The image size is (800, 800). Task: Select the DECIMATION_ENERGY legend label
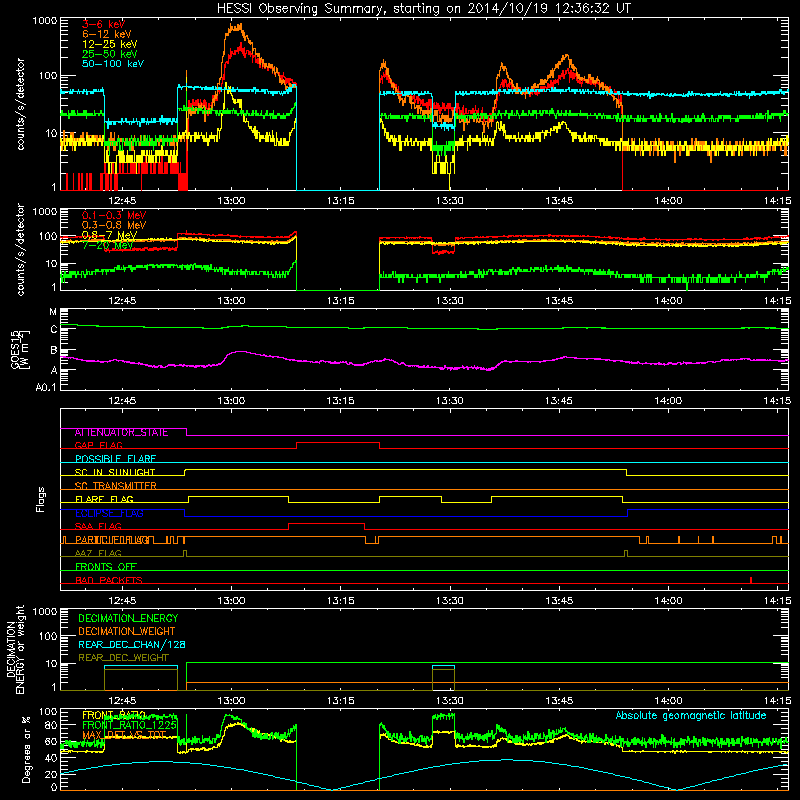tap(128, 618)
